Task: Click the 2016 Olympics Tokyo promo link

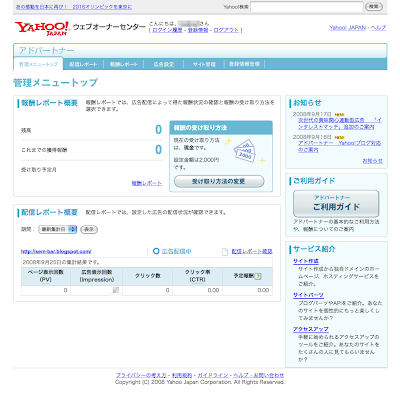Action: [x=74, y=7]
